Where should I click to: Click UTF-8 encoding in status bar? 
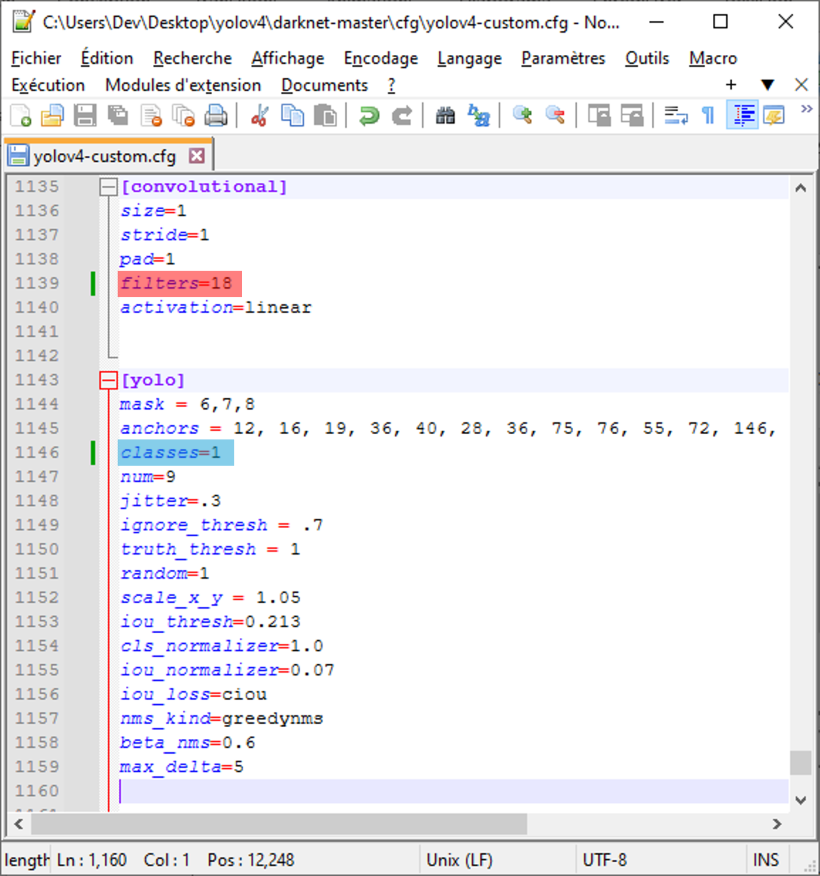(x=604, y=860)
